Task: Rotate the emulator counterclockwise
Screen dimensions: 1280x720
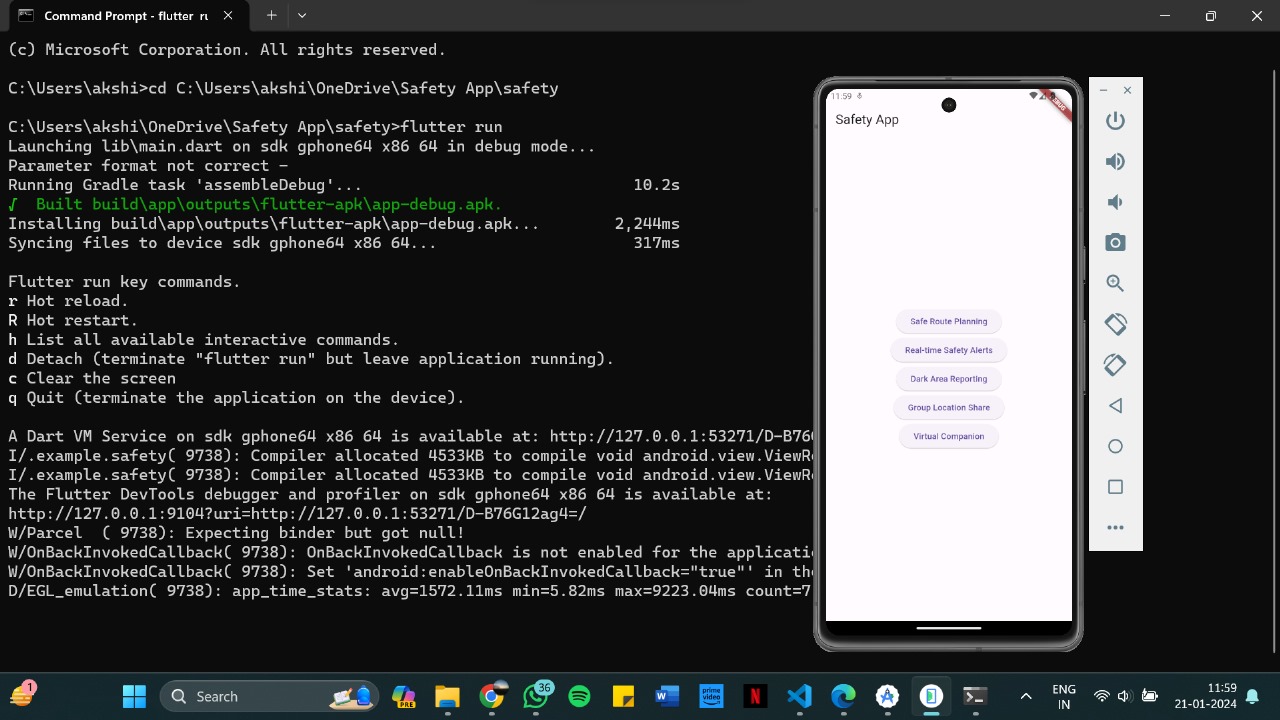Action: (1115, 324)
